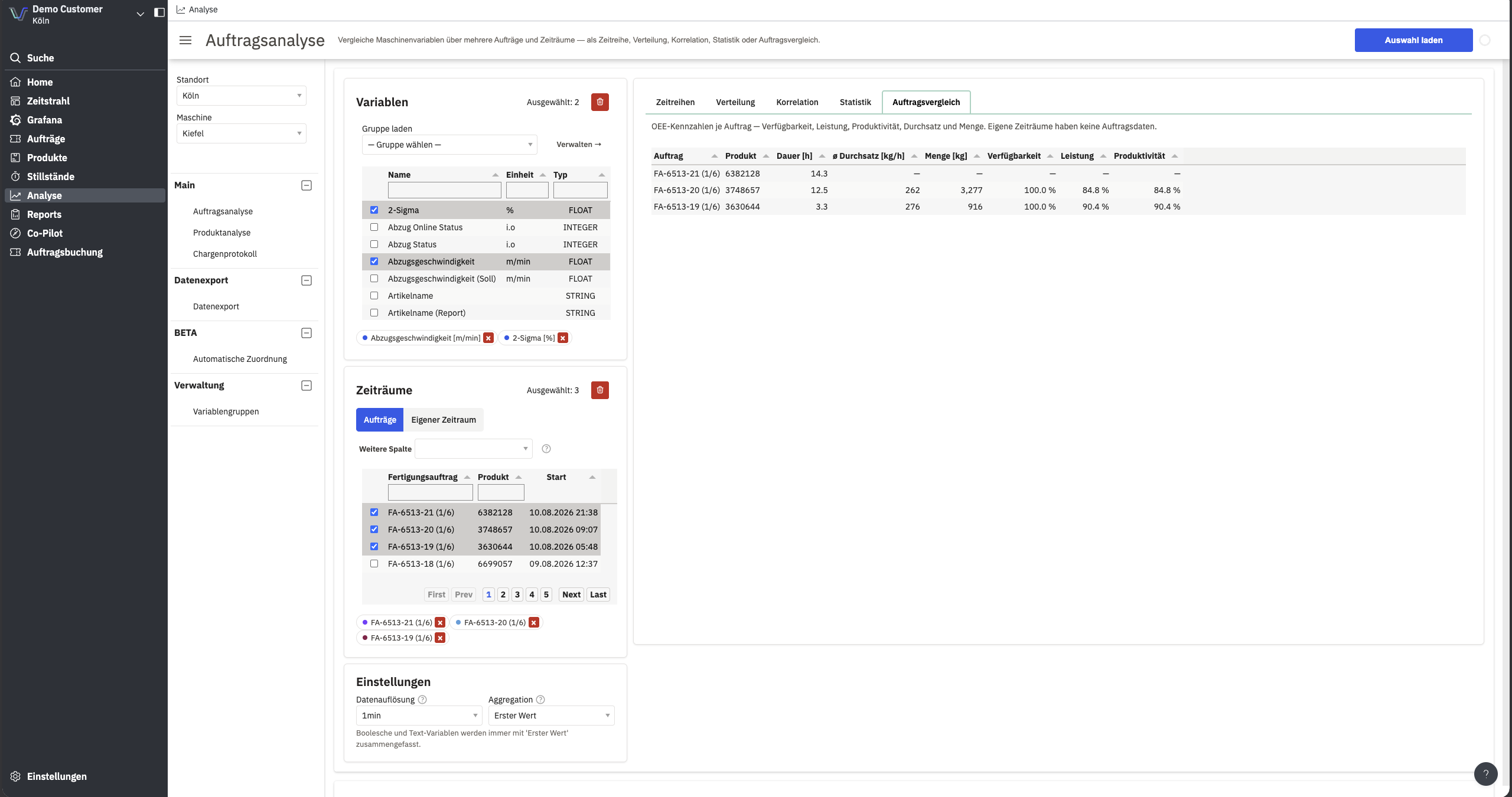Image resolution: width=1512 pixels, height=797 pixels.
Task: Check Abzugsgeschwindigkeit (Soll) variable
Action: click(374, 279)
